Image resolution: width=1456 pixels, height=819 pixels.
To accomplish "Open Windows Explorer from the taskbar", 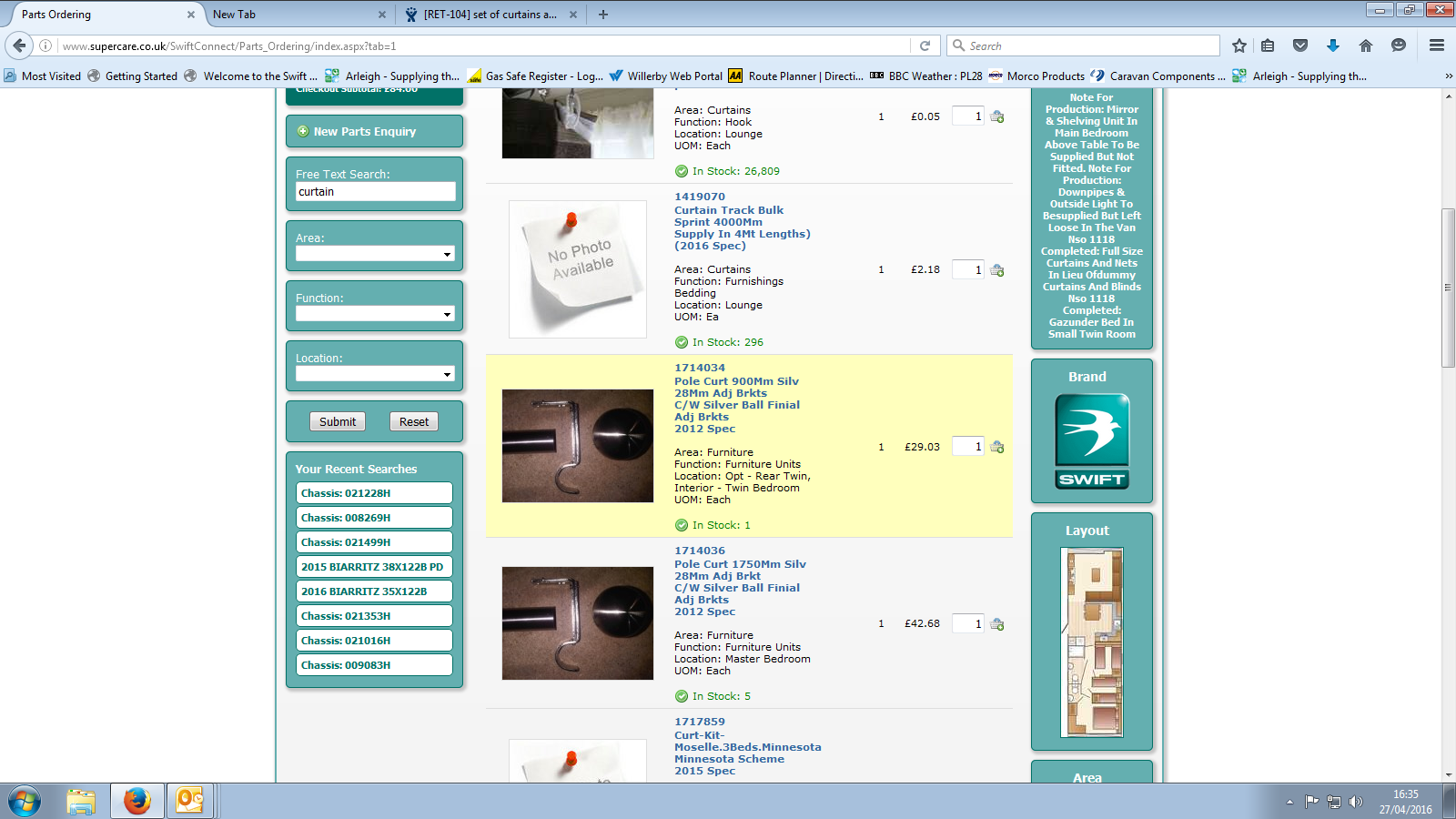I will click(81, 802).
